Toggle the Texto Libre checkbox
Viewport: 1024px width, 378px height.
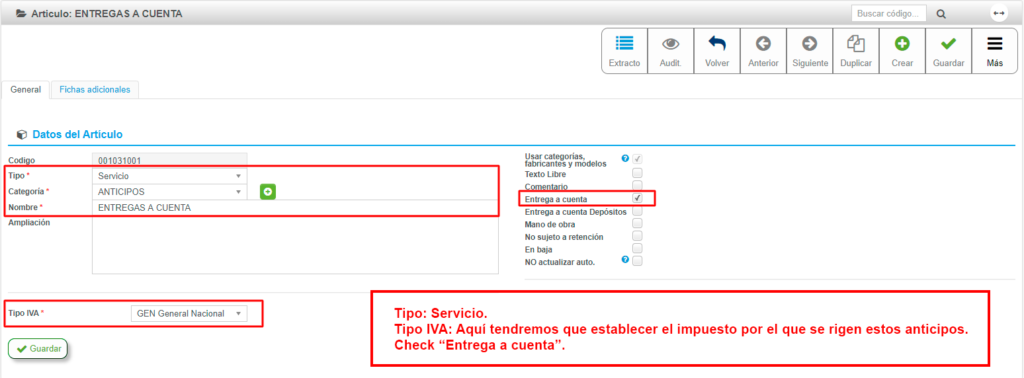point(637,174)
